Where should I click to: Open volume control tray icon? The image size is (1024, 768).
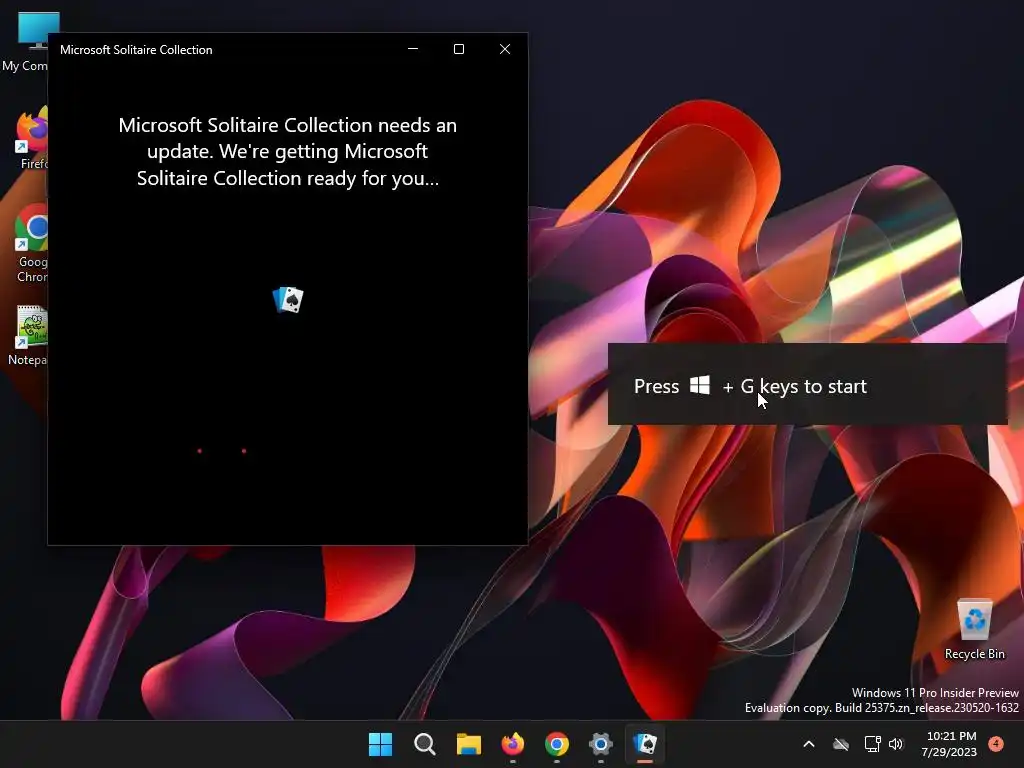tap(896, 744)
